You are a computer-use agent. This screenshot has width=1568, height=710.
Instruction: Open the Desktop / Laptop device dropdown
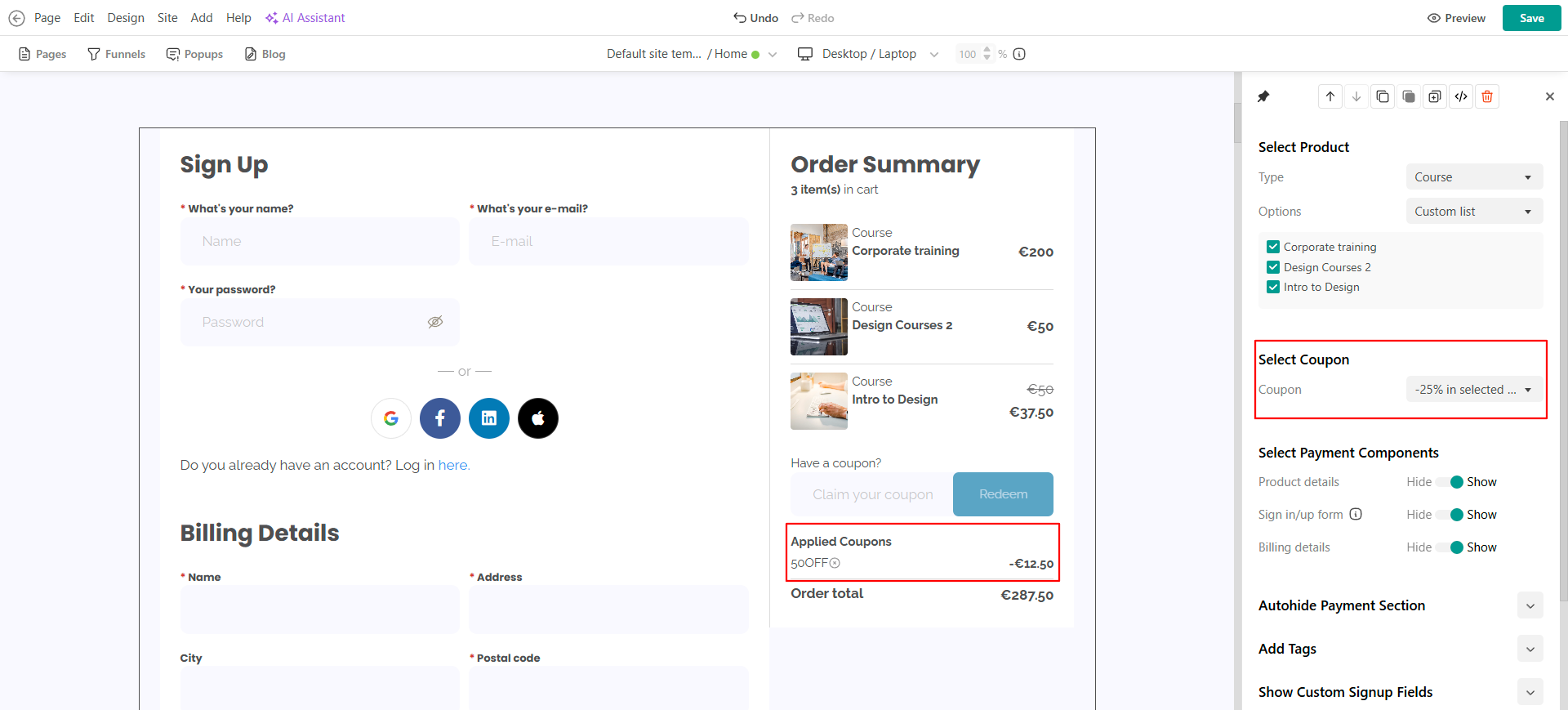pyautogui.click(x=868, y=54)
